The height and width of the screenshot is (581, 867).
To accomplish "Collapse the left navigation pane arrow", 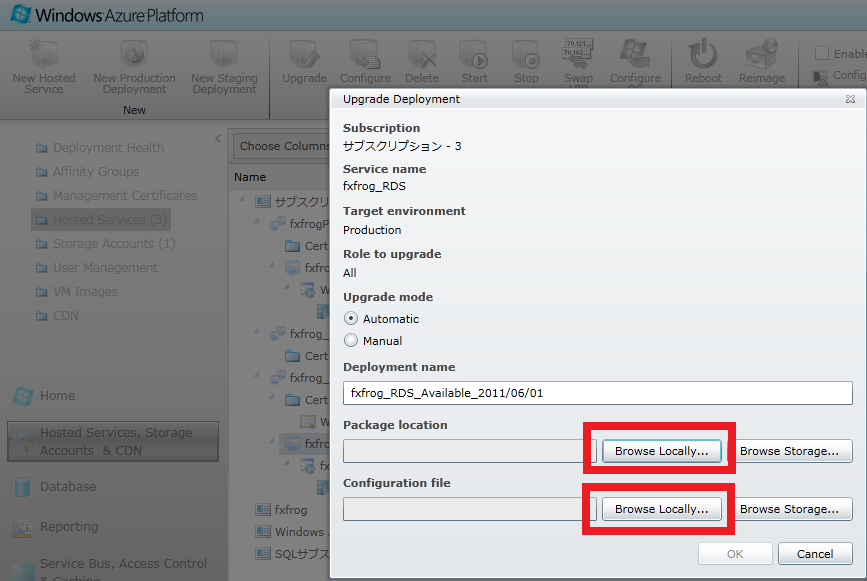I will pos(218,139).
